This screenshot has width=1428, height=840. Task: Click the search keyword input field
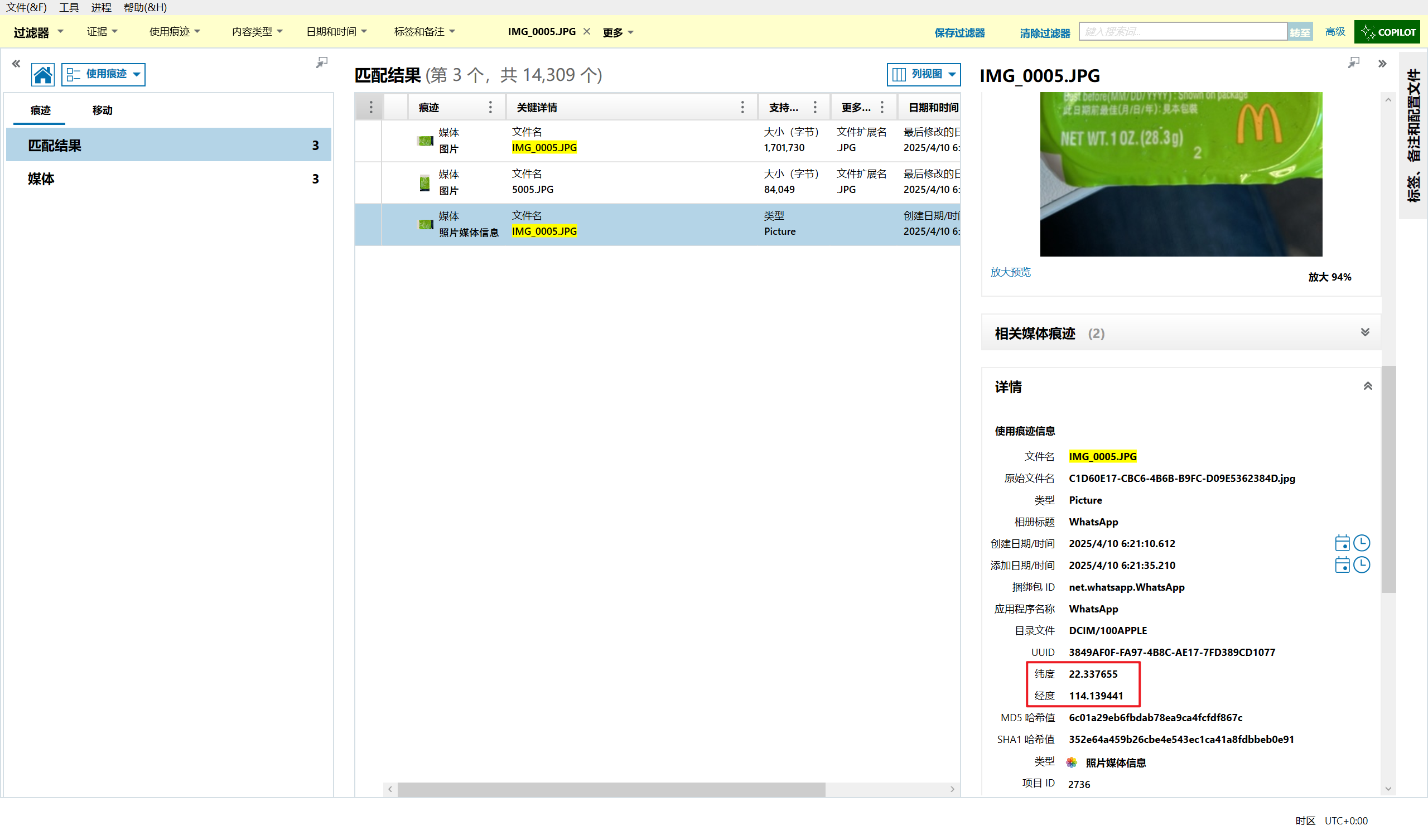coord(1182,32)
